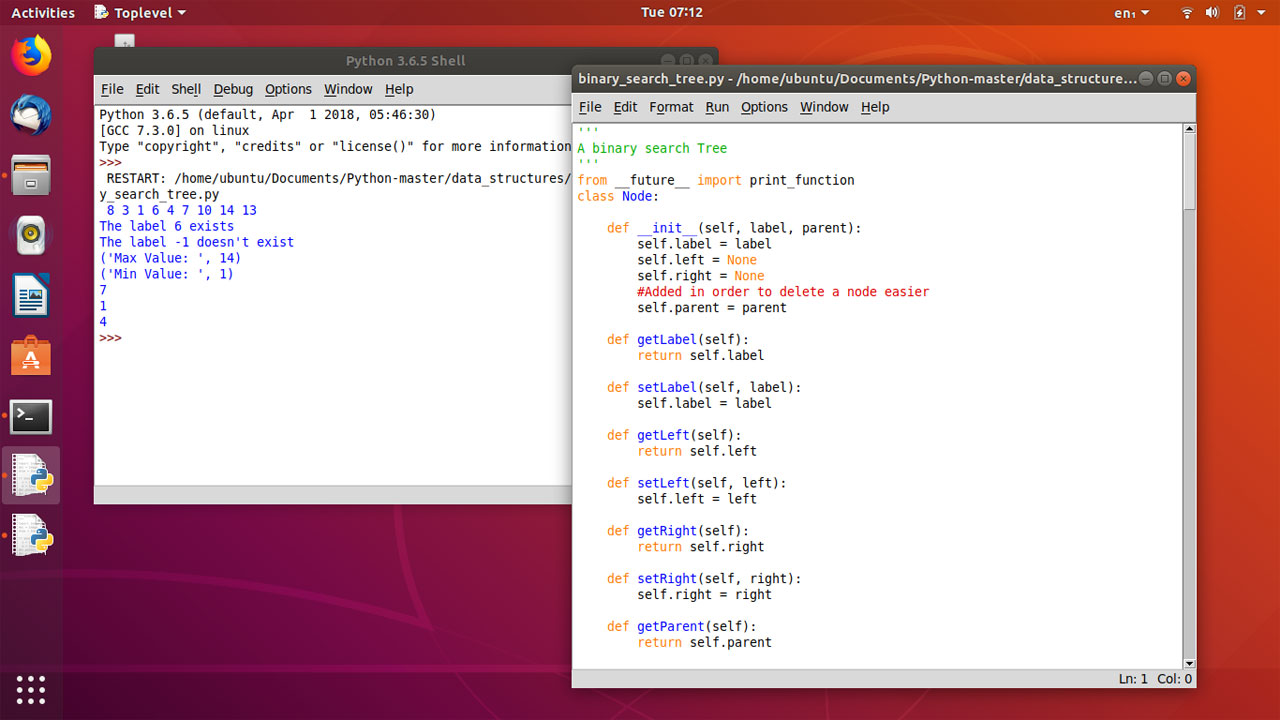
Task: Show Applications grid
Action: 31,690
